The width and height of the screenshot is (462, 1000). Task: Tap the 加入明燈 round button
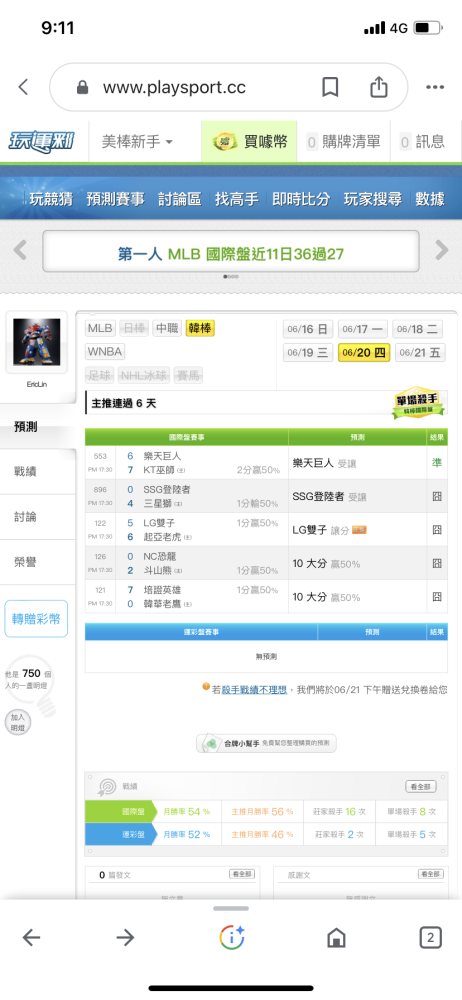click(x=17, y=723)
